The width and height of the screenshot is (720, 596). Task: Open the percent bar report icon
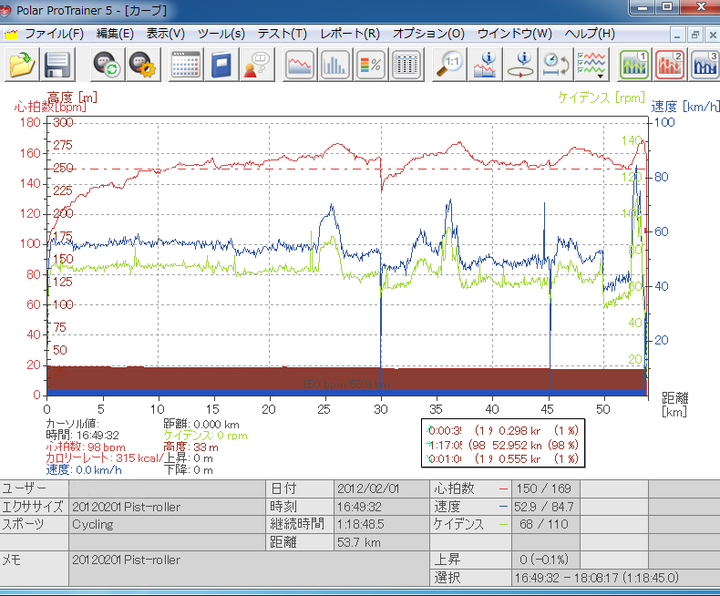(x=369, y=66)
